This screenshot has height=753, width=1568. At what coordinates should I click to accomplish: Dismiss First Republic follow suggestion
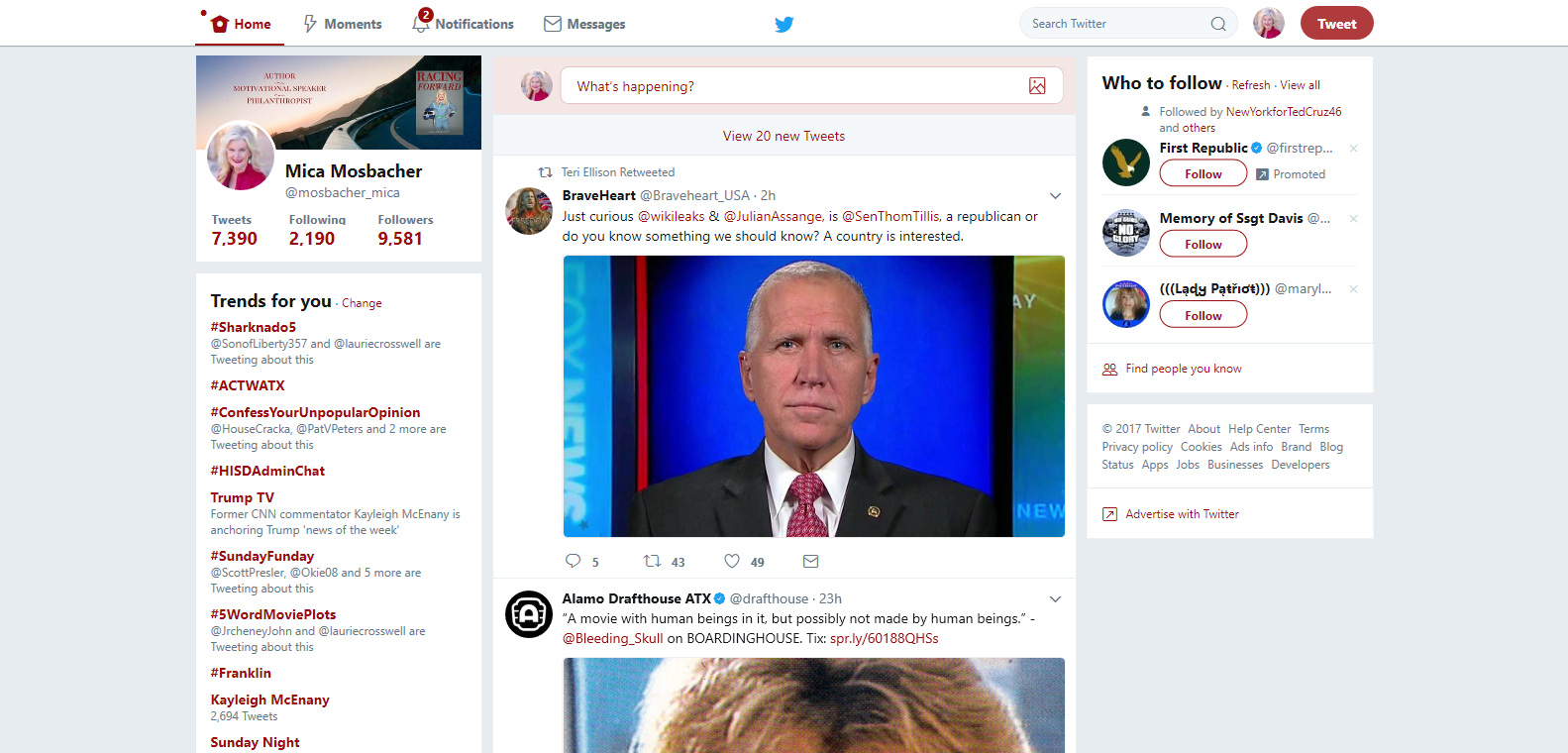pyautogui.click(x=1353, y=149)
